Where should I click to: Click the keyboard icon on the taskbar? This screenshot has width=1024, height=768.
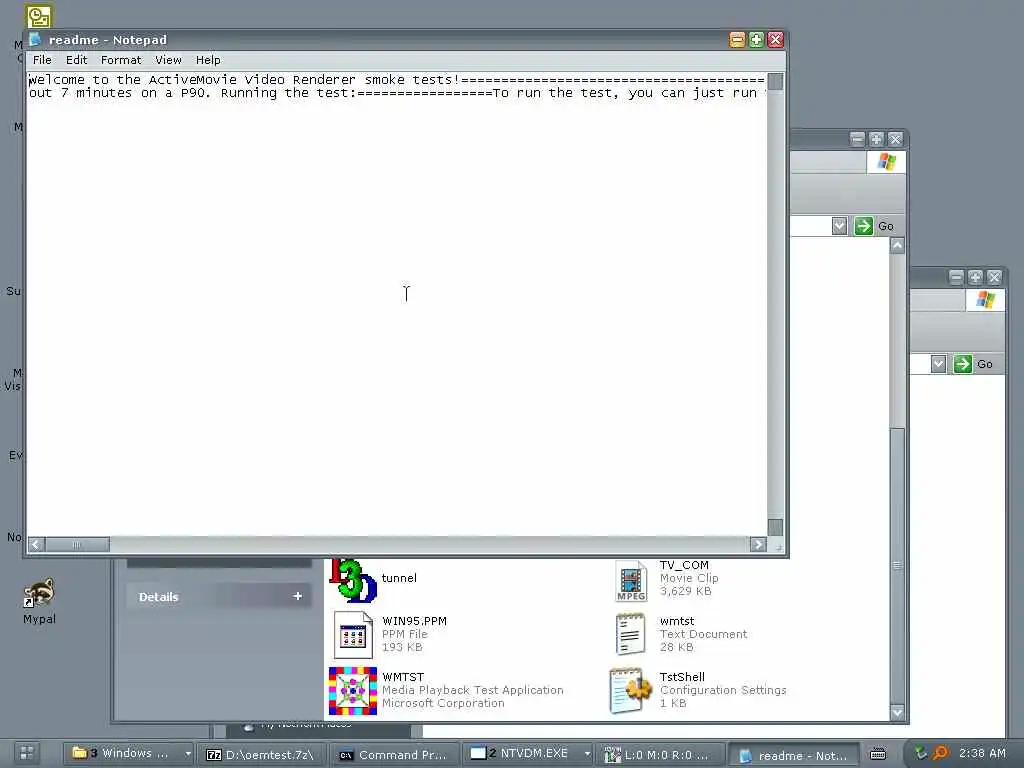[x=878, y=754]
